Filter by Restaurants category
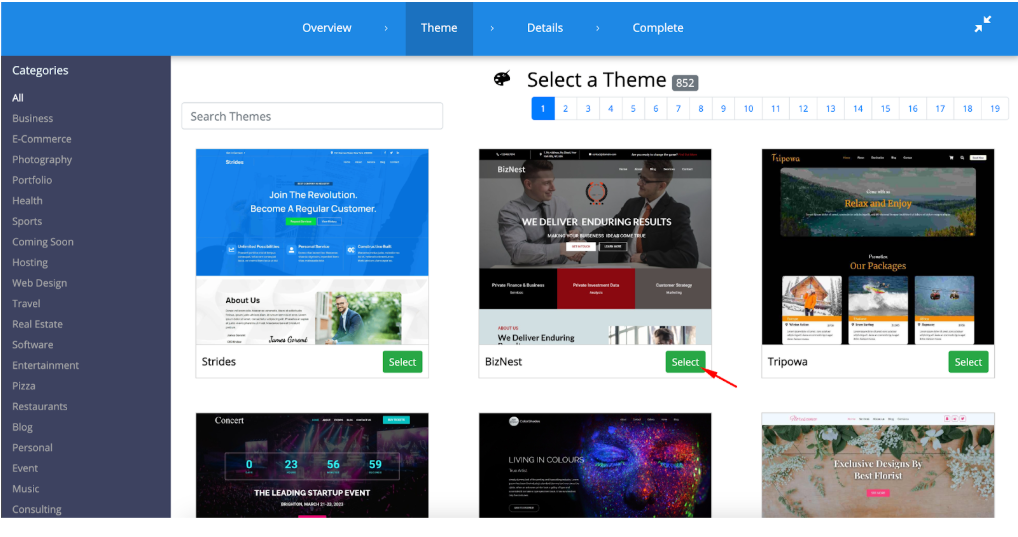1018x537 pixels. pos(40,406)
